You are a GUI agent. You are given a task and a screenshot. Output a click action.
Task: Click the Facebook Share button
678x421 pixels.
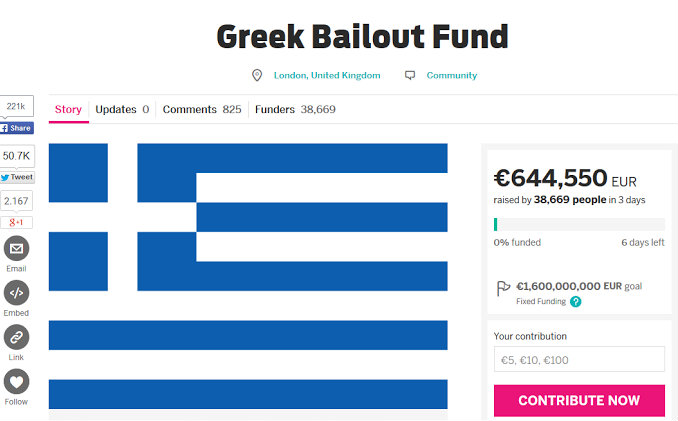[17, 128]
